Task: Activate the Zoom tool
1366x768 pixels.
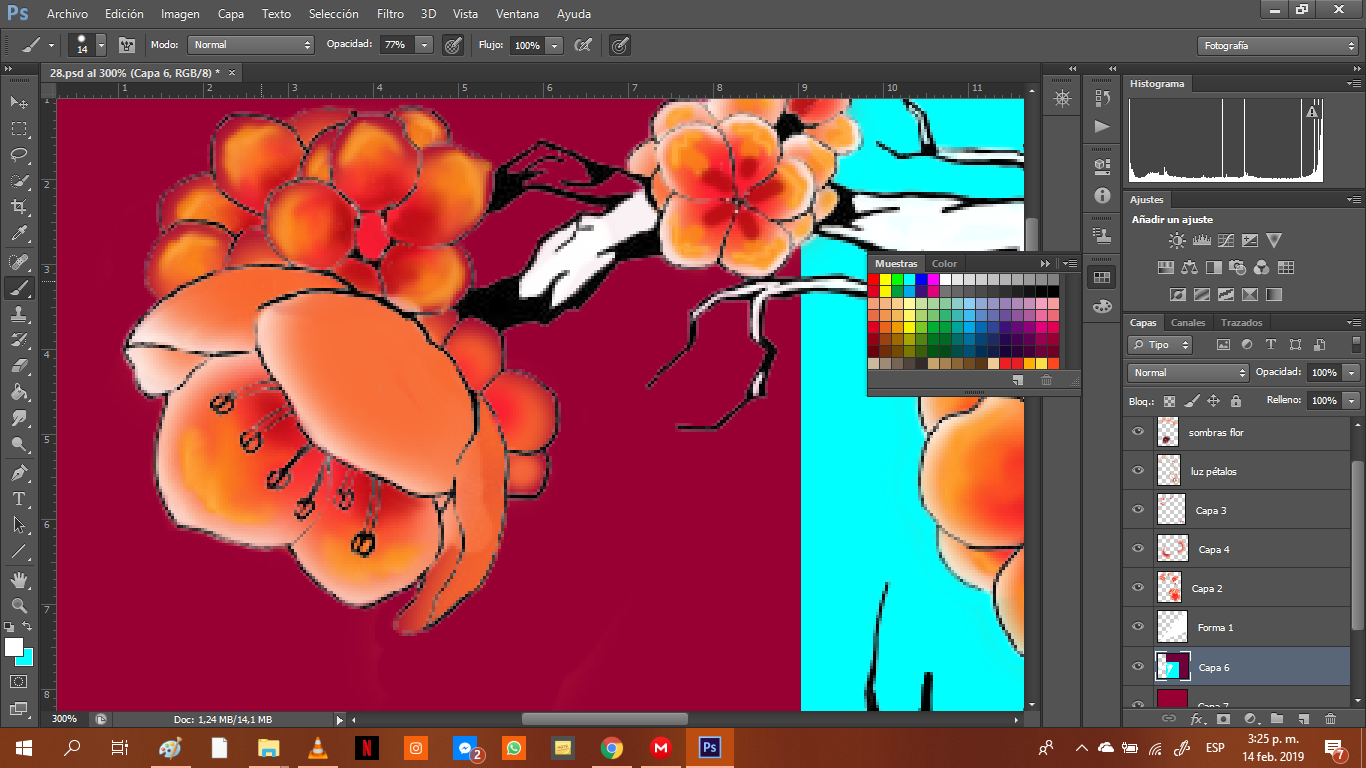Action: pyautogui.click(x=19, y=605)
